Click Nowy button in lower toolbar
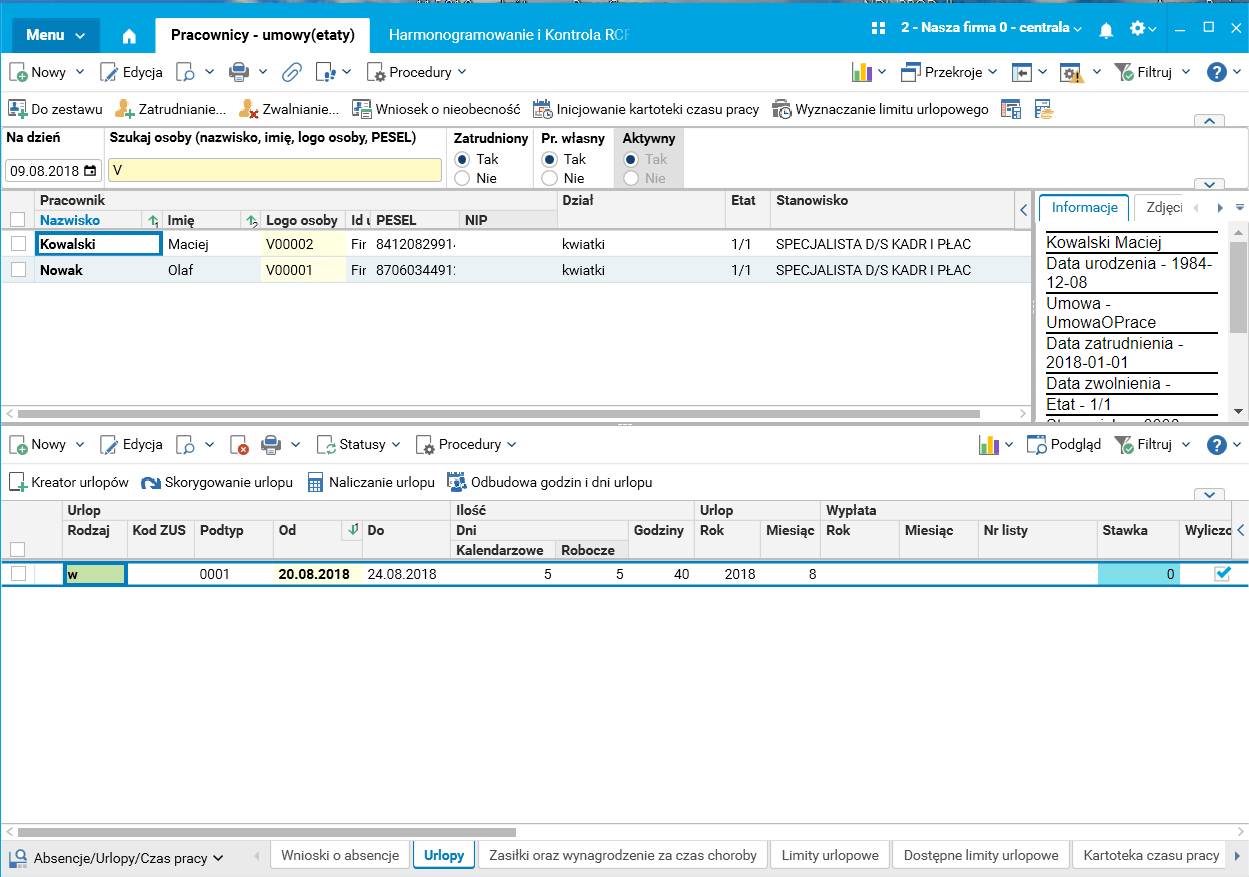Image resolution: width=1249 pixels, height=877 pixels. (x=38, y=445)
